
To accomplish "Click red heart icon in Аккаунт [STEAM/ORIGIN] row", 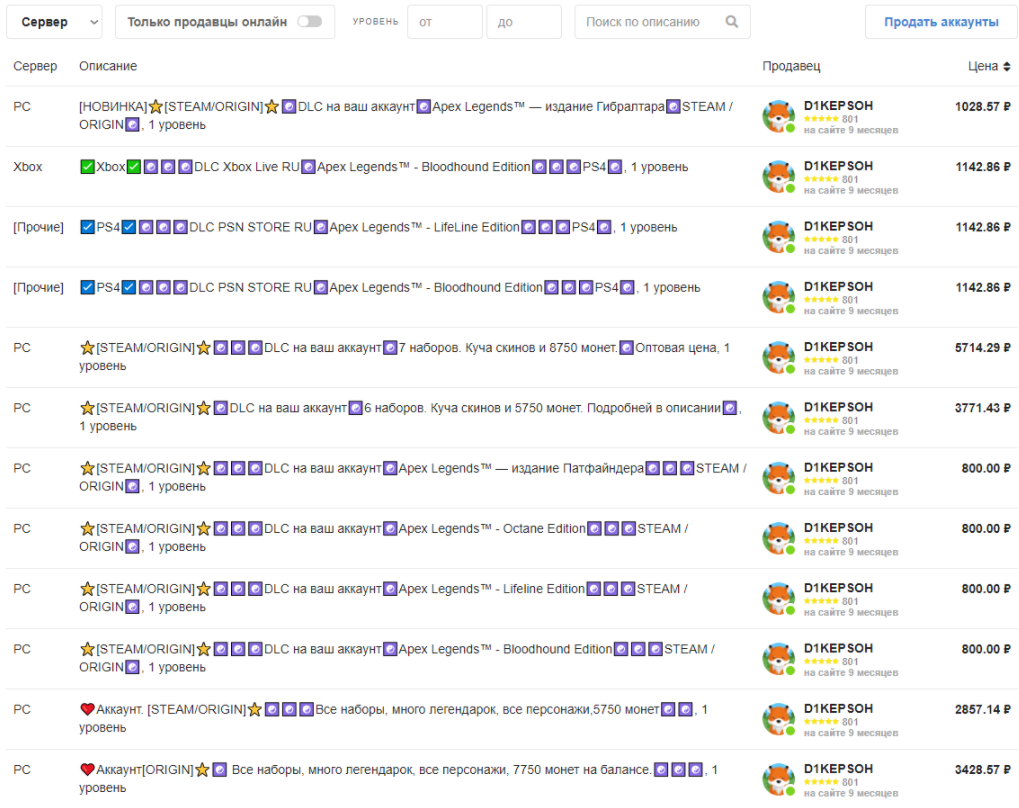I will tap(87, 710).
